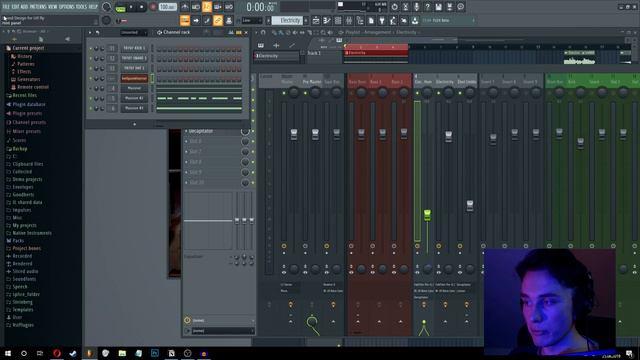Click the channel rack graph editor icon
This screenshot has height=360, width=640.
pos(231,32)
